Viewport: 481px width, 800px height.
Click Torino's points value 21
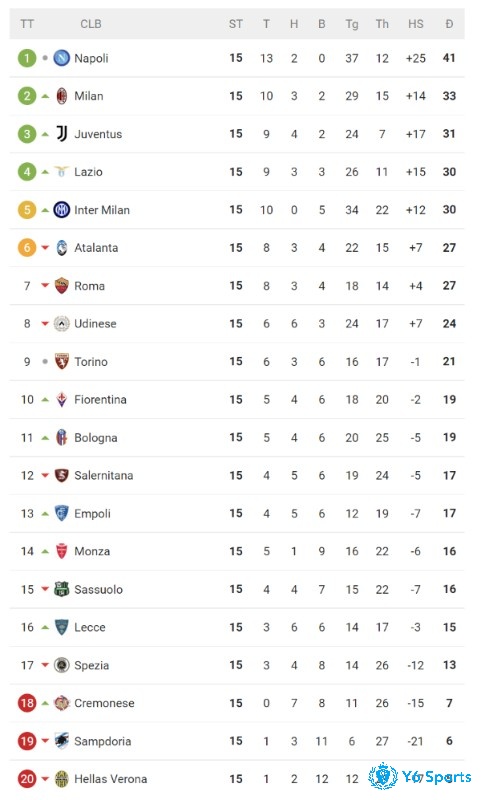[x=449, y=362]
